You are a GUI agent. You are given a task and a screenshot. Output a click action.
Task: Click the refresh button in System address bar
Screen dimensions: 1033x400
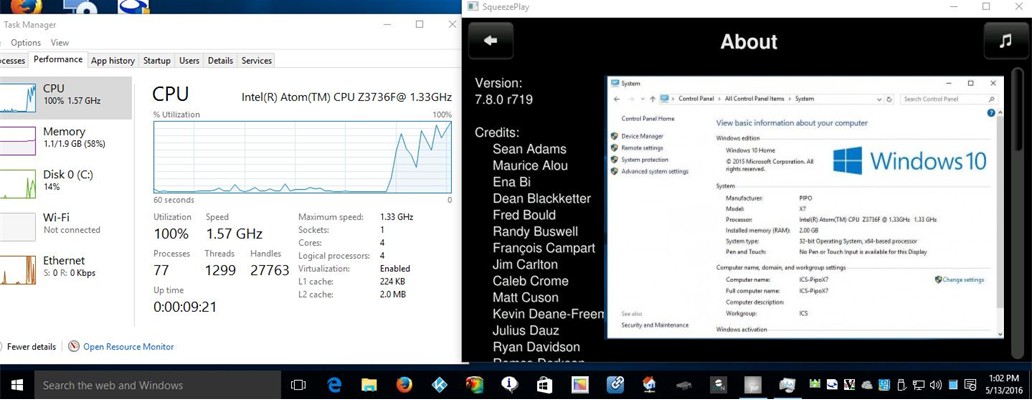[x=889, y=99]
